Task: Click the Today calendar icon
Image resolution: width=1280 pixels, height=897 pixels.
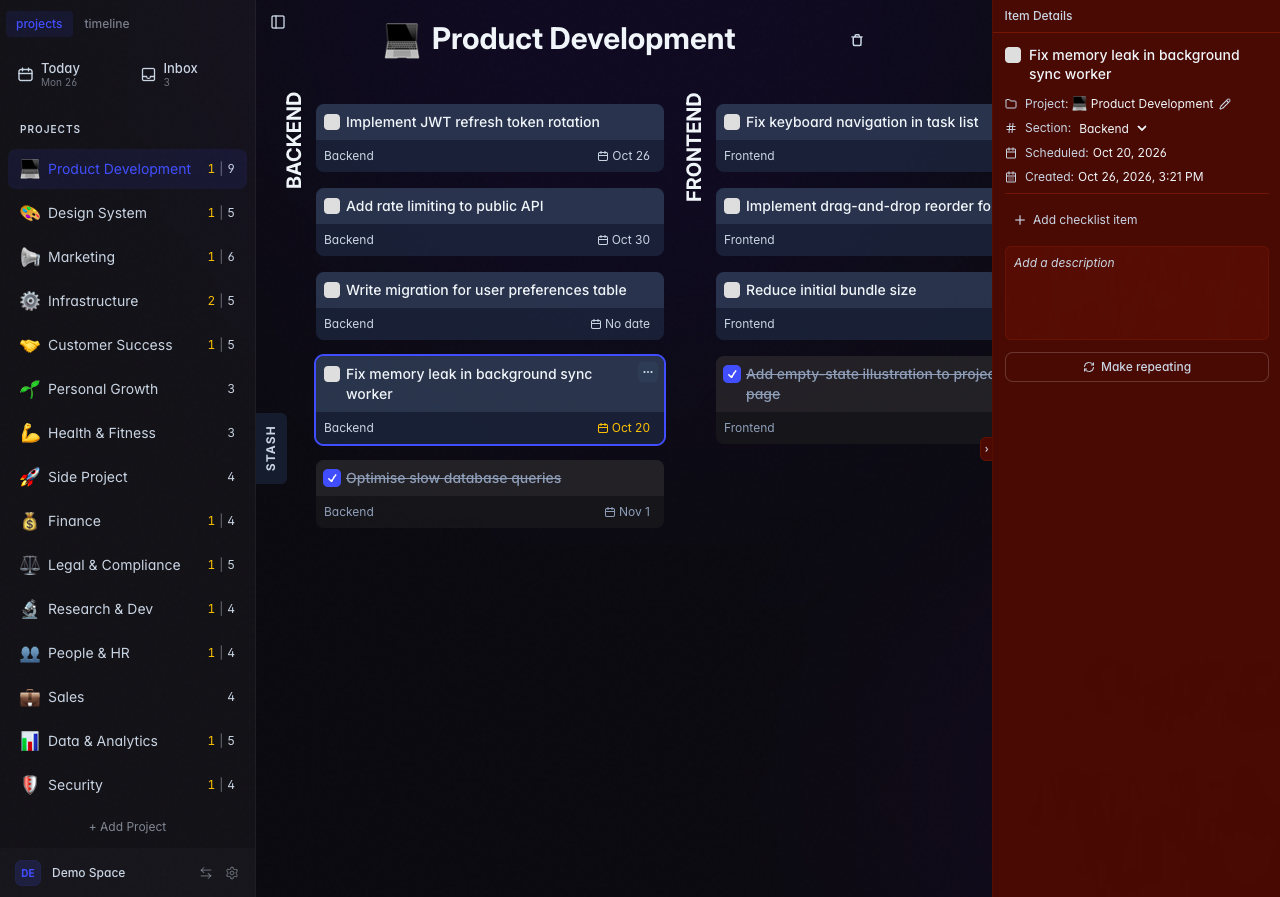Action: 26,74
